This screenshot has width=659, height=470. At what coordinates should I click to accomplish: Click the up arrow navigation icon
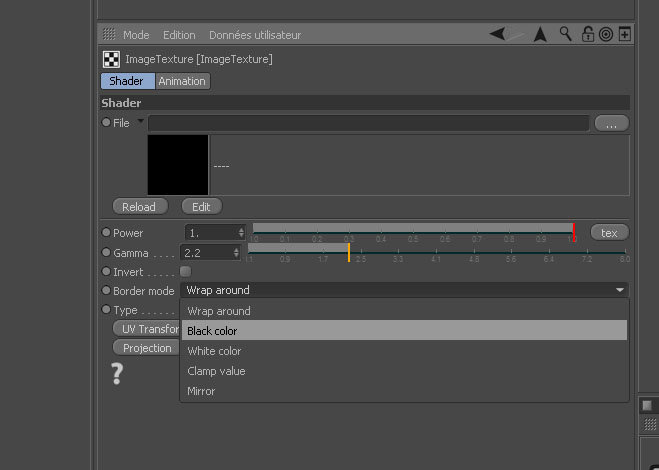540,34
